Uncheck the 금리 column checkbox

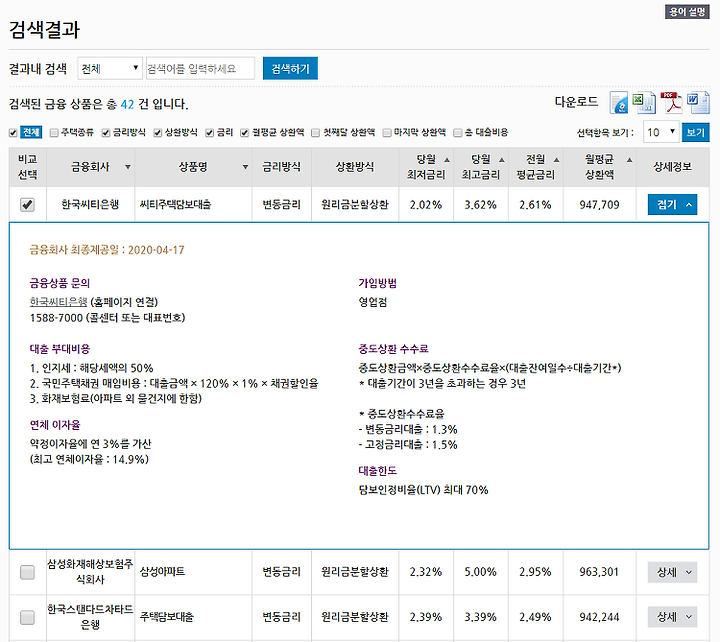[x=209, y=133]
